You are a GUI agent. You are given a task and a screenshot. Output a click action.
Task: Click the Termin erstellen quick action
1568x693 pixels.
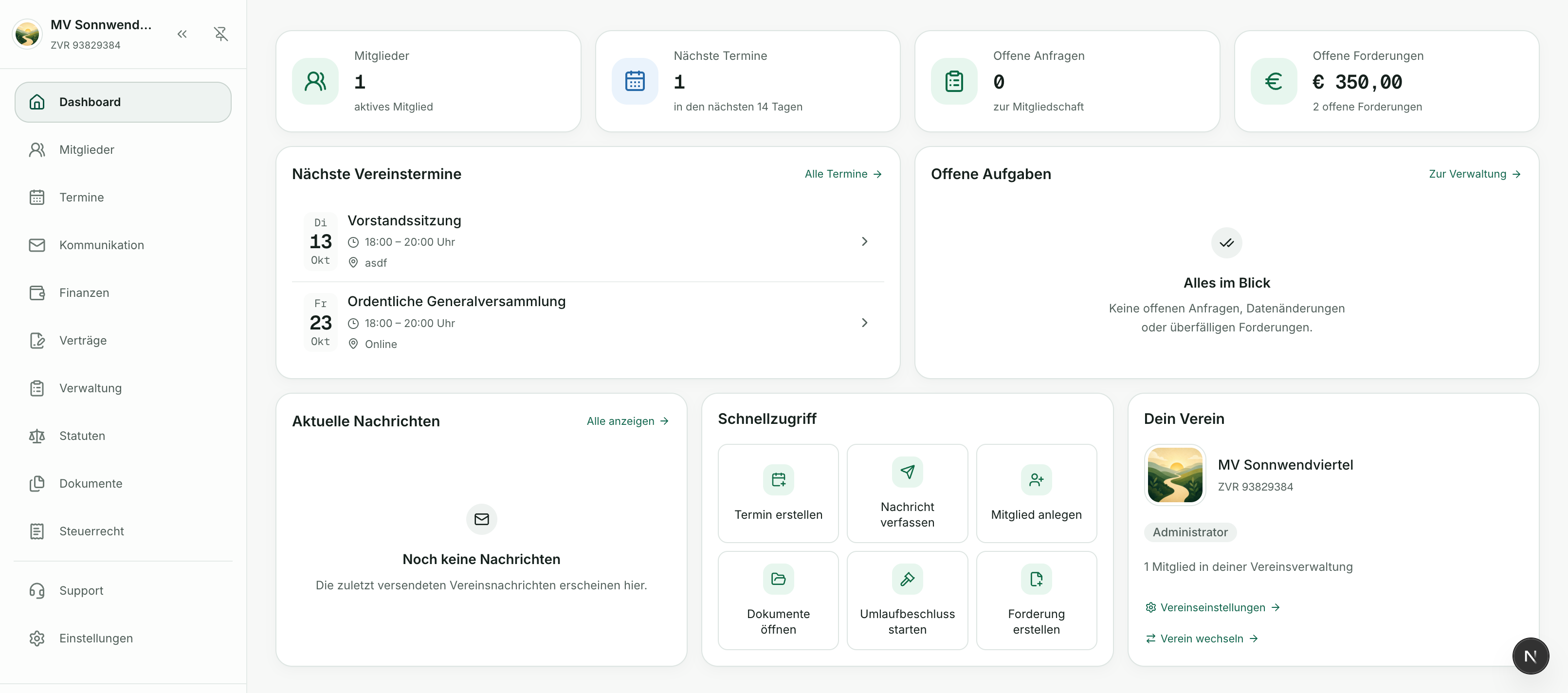[x=778, y=493]
